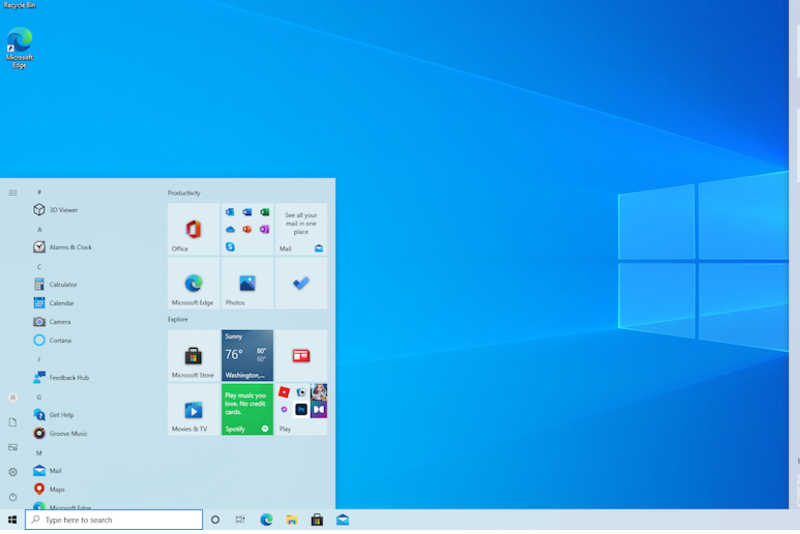Open the Movies & TV tile
Viewport: 800px width, 534px height.
tap(193, 410)
